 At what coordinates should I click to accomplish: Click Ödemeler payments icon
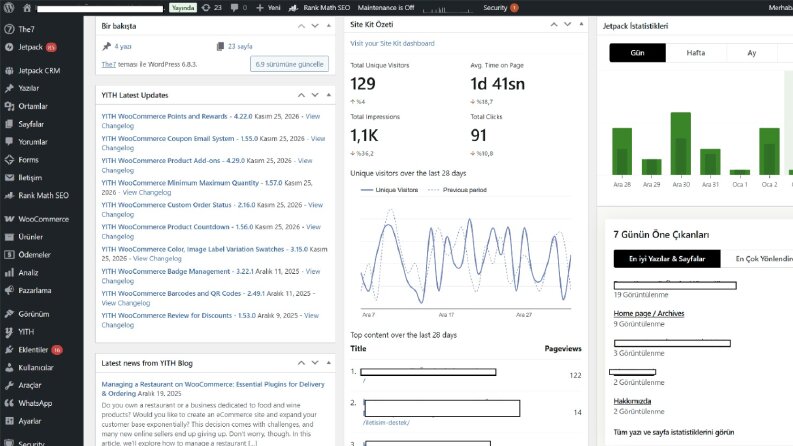[x=9, y=254]
